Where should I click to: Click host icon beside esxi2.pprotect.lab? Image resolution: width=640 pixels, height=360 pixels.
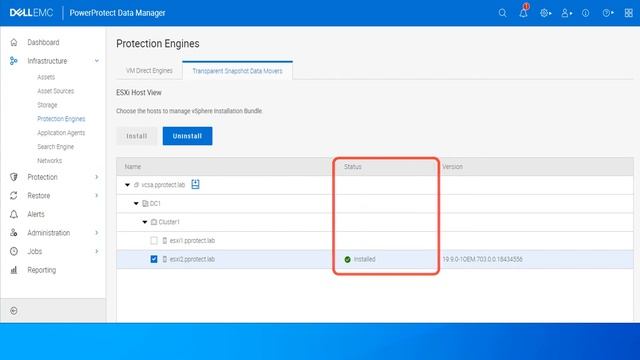(x=165, y=259)
